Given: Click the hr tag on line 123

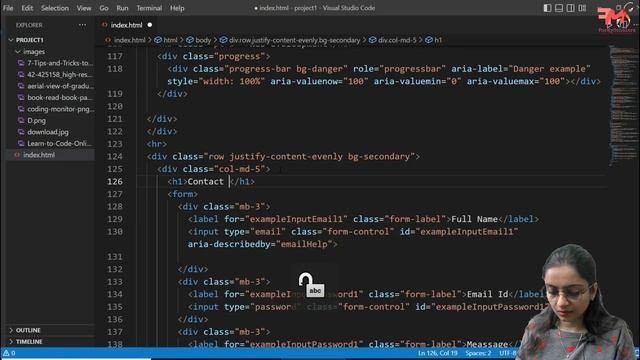Looking at the screenshot, I should [157, 144].
